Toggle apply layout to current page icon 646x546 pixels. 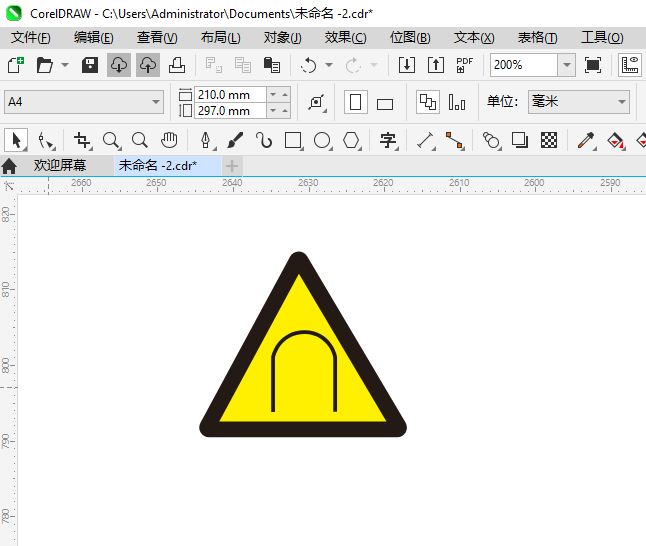pyautogui.click(x=457, y=102)
